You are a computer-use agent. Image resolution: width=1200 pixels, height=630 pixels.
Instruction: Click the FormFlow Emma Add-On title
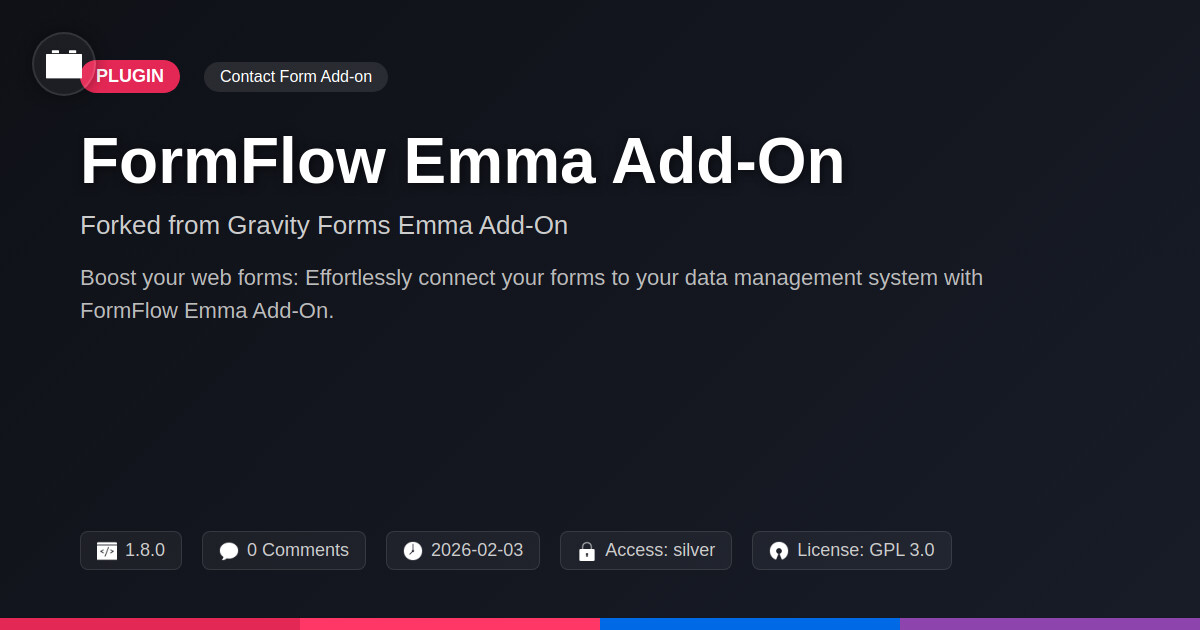coord(462,161)
